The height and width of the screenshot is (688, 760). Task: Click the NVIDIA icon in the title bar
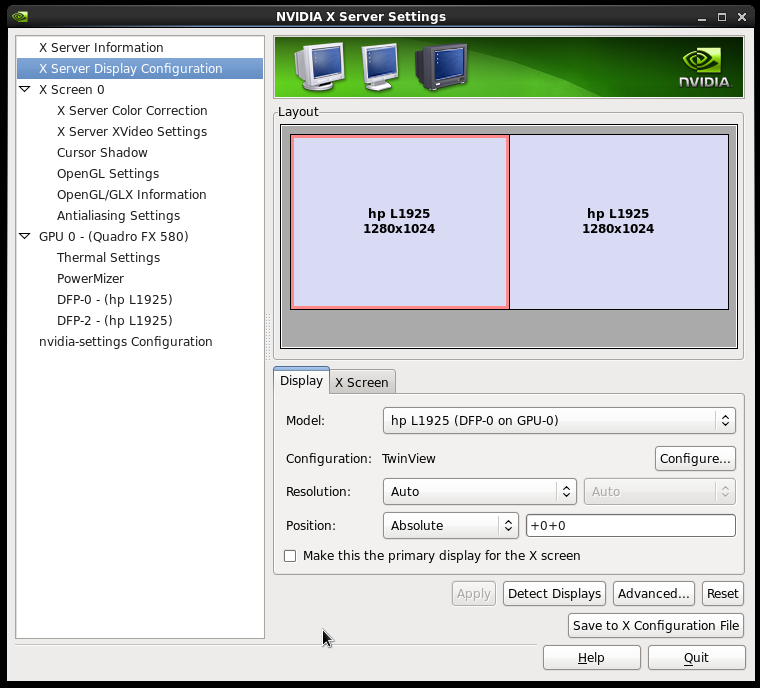point(19,16)
